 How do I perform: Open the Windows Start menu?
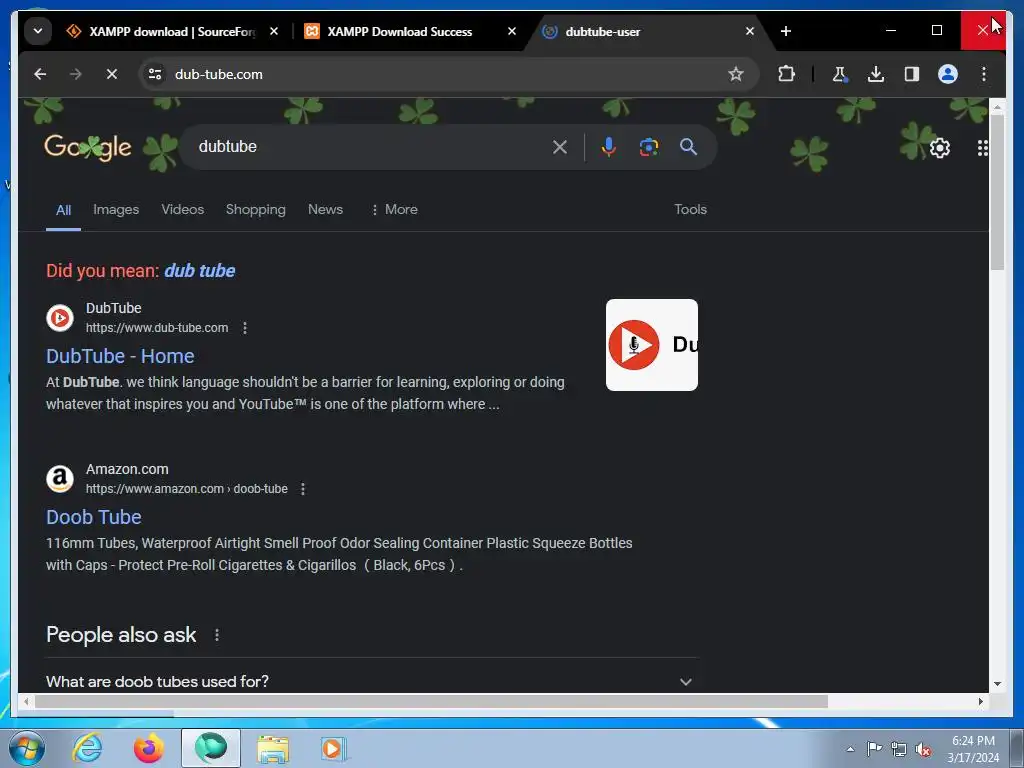tap(27, 748)
